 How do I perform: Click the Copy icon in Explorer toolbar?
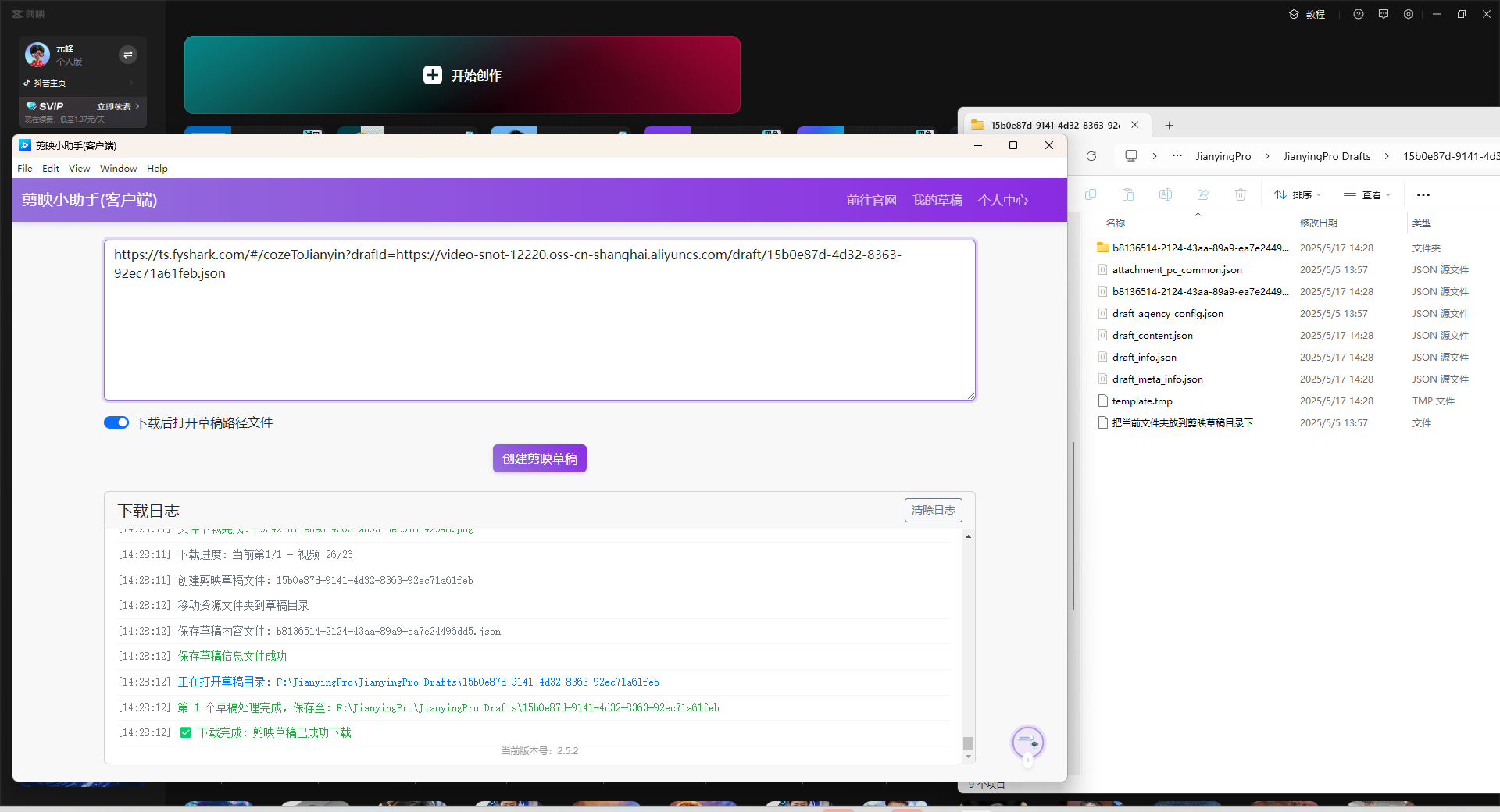point(1091,194)
